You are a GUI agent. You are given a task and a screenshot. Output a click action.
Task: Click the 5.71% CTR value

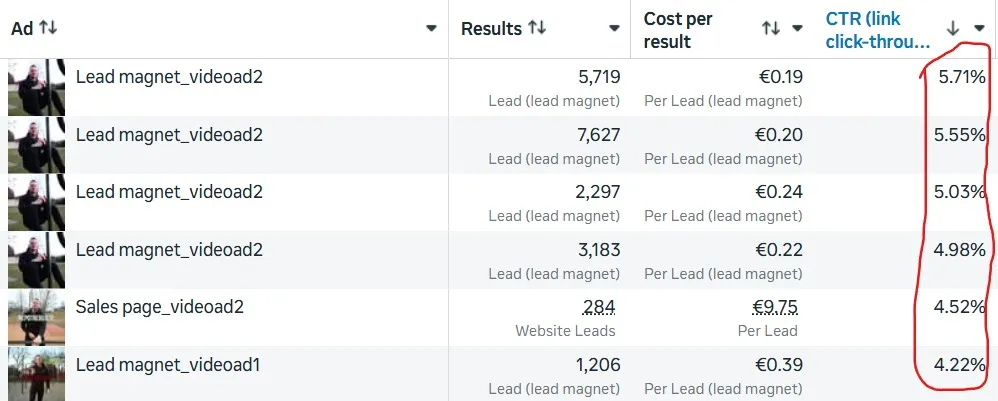tap(962, 78)
